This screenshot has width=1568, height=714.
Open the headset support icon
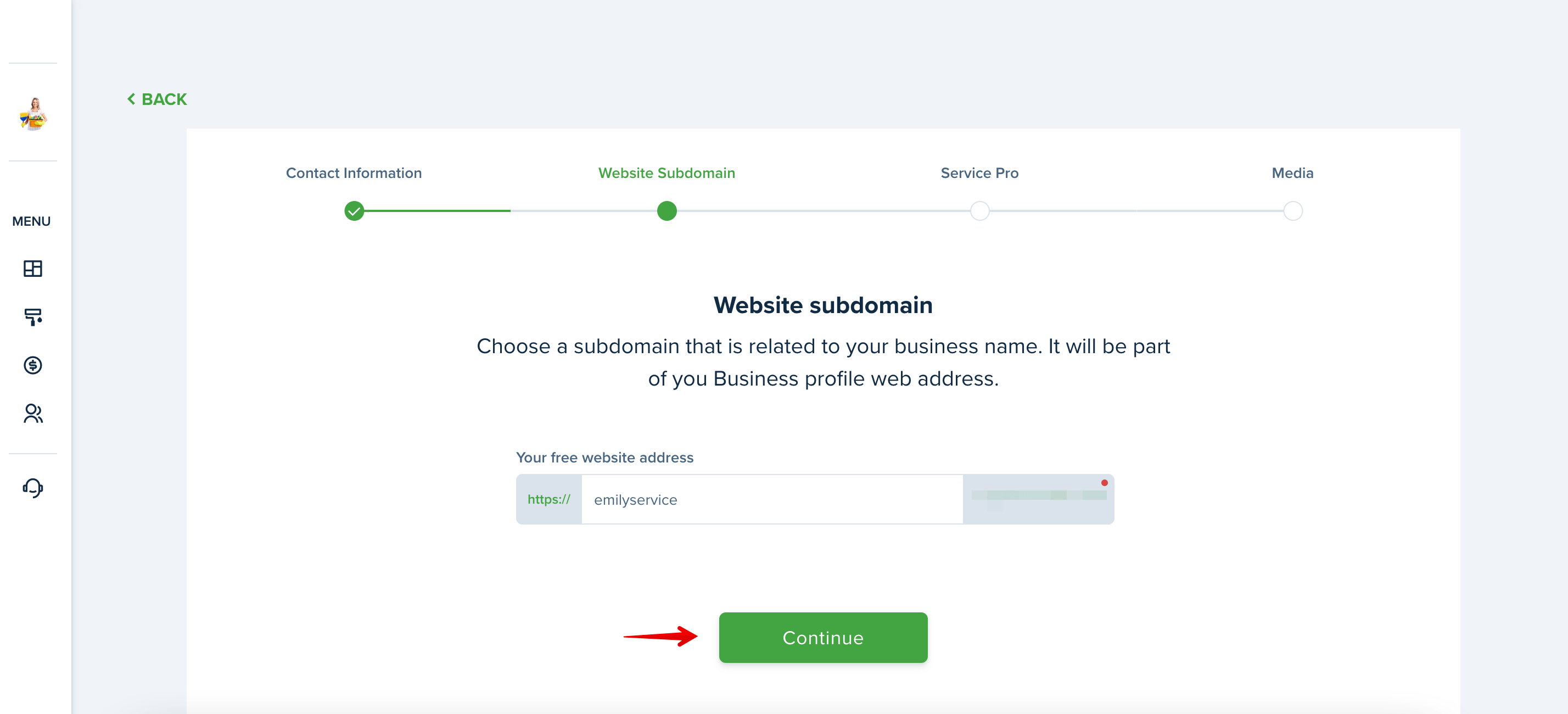[33, 488]
